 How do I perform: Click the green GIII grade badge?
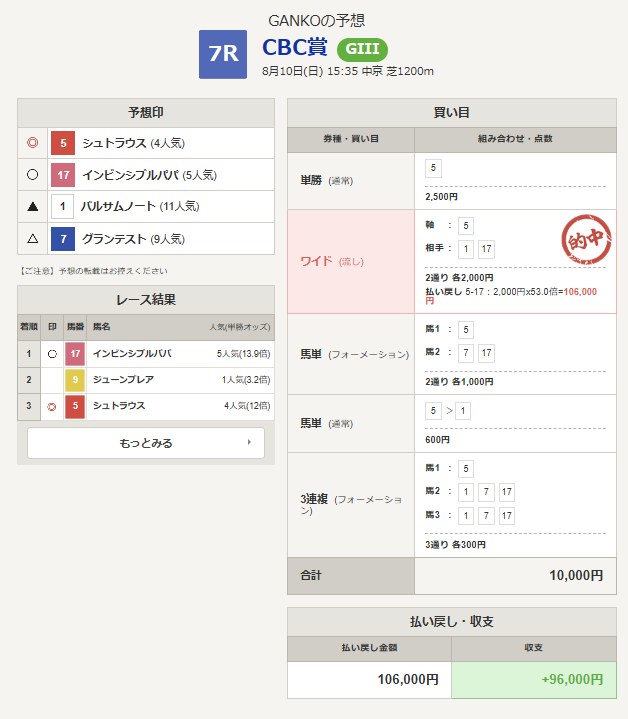pos(362,50)
